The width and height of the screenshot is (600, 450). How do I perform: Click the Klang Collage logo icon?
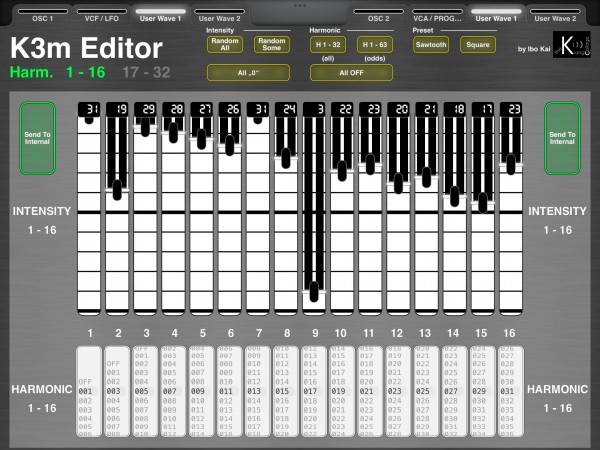coord(571,44)
